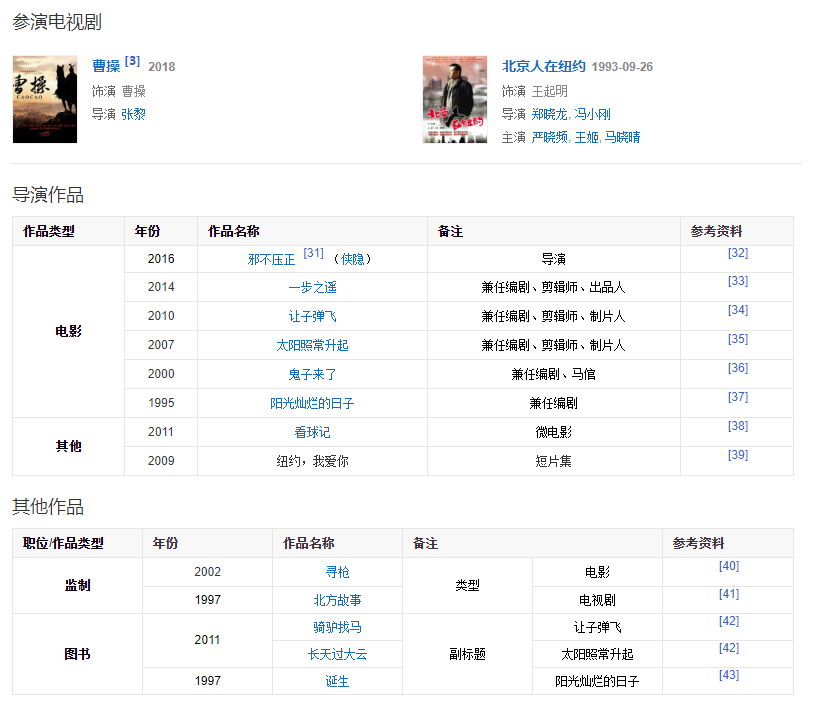
Task: Click the 曹操 TV series poster thumbnail
Action: point(44,99)
